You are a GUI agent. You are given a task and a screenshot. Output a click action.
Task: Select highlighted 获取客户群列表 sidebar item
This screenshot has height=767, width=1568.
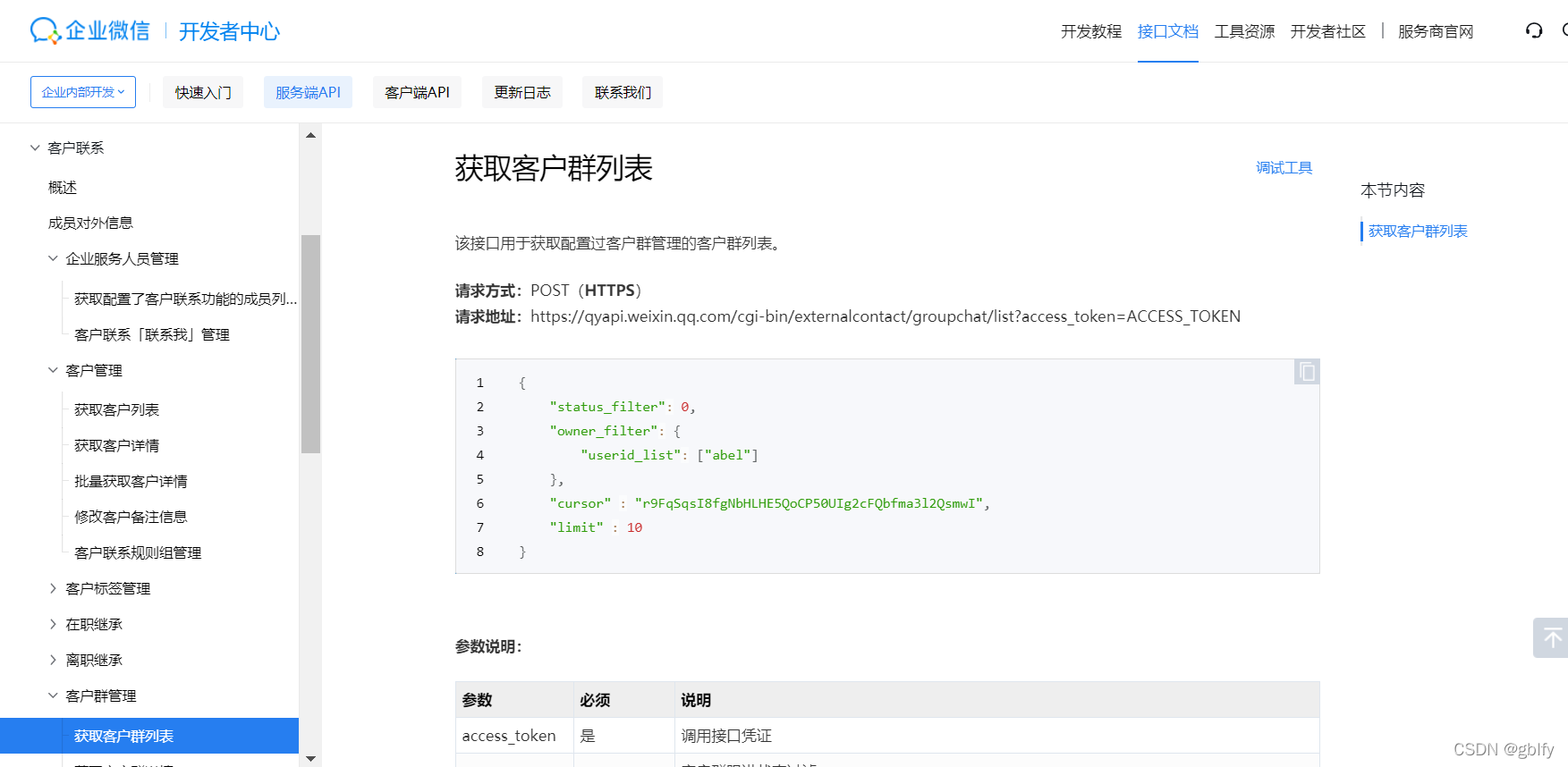pos(149,736)
